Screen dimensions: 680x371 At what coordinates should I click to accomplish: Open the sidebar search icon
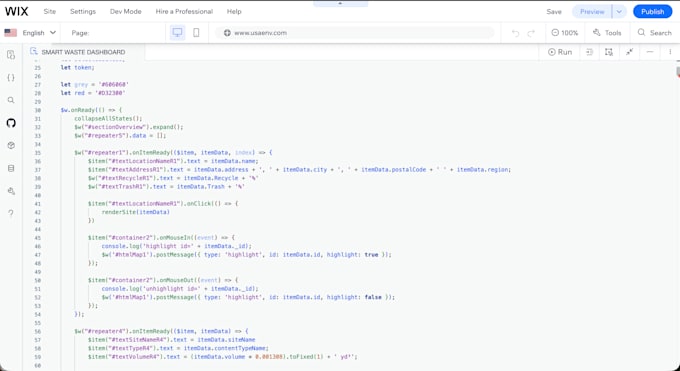coord(11,100)
